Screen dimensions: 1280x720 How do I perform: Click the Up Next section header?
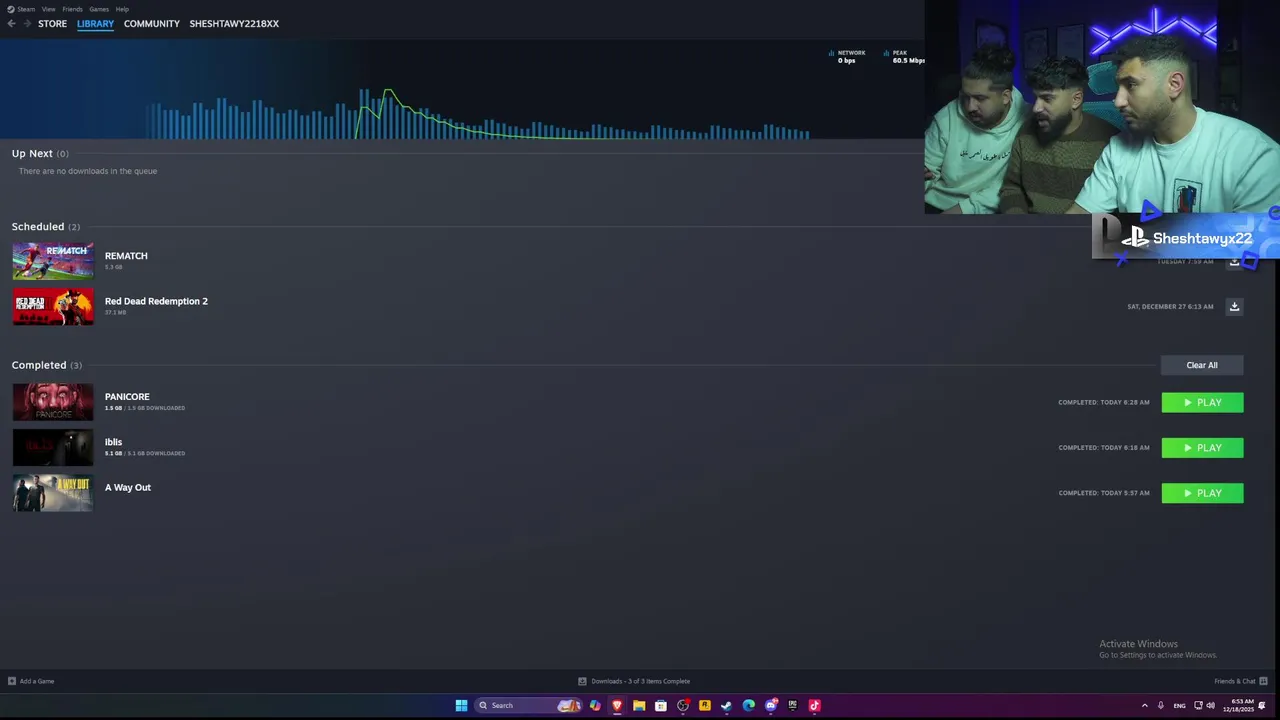click(x=40, y=153)
